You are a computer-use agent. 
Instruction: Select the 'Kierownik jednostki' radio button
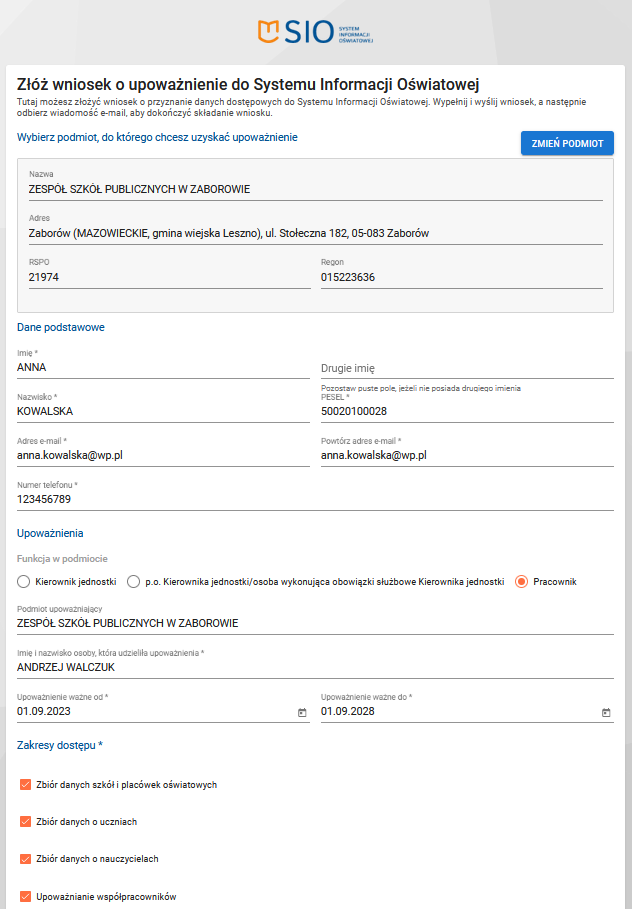[24, 582]
